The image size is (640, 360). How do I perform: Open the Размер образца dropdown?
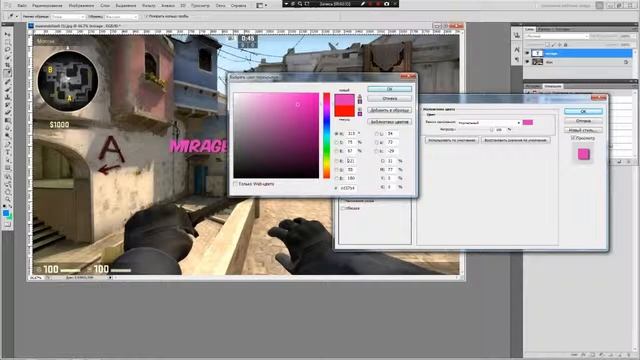[x=68, y=17]
